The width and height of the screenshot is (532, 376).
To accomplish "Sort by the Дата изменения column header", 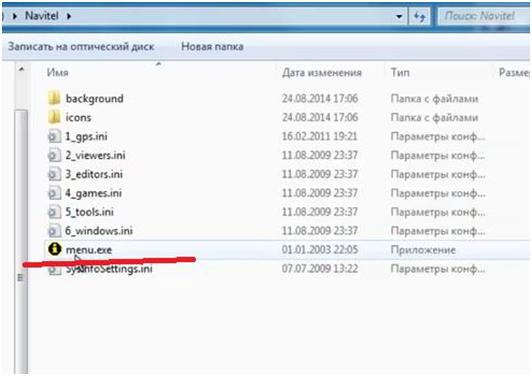I will click(322, 73).
